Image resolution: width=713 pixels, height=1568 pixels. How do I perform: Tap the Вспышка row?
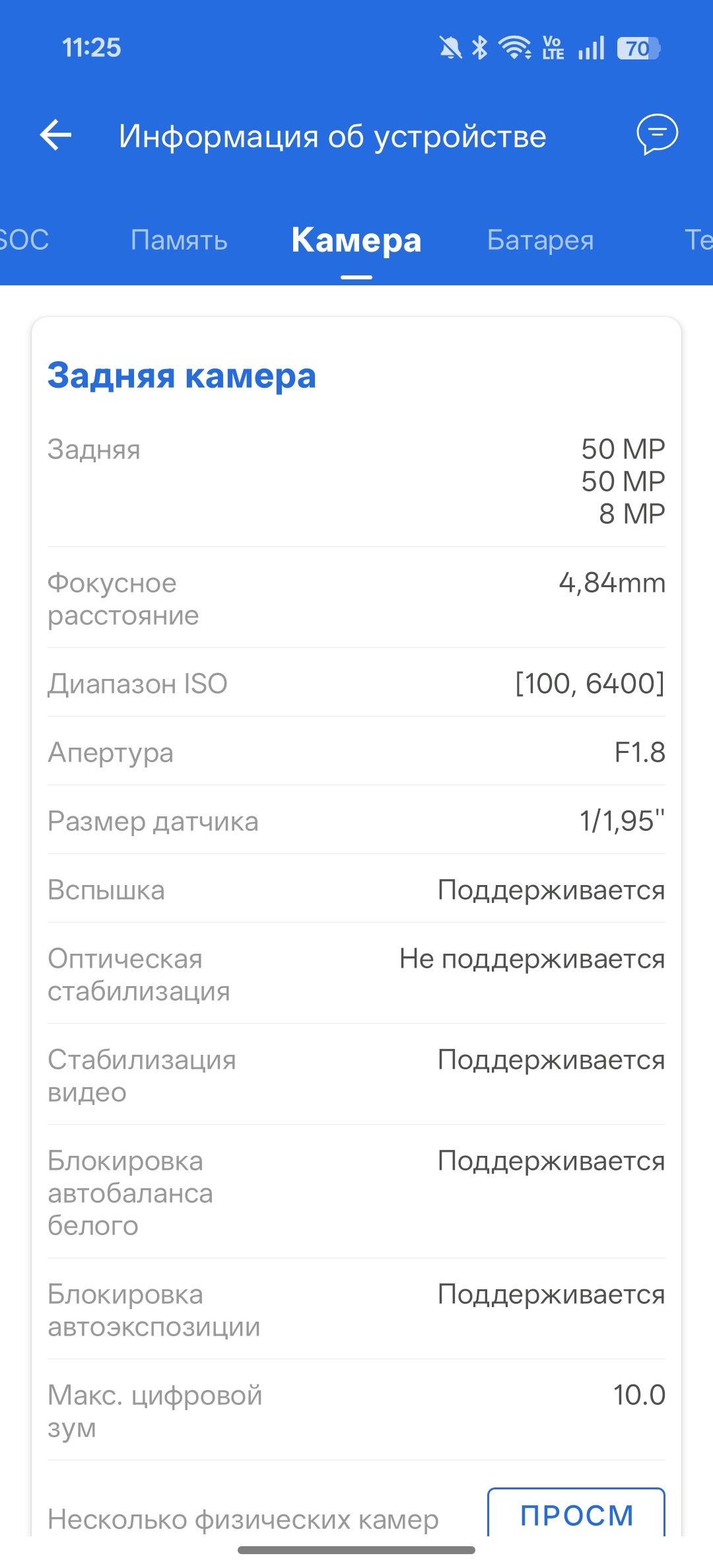tap(356, 889)
